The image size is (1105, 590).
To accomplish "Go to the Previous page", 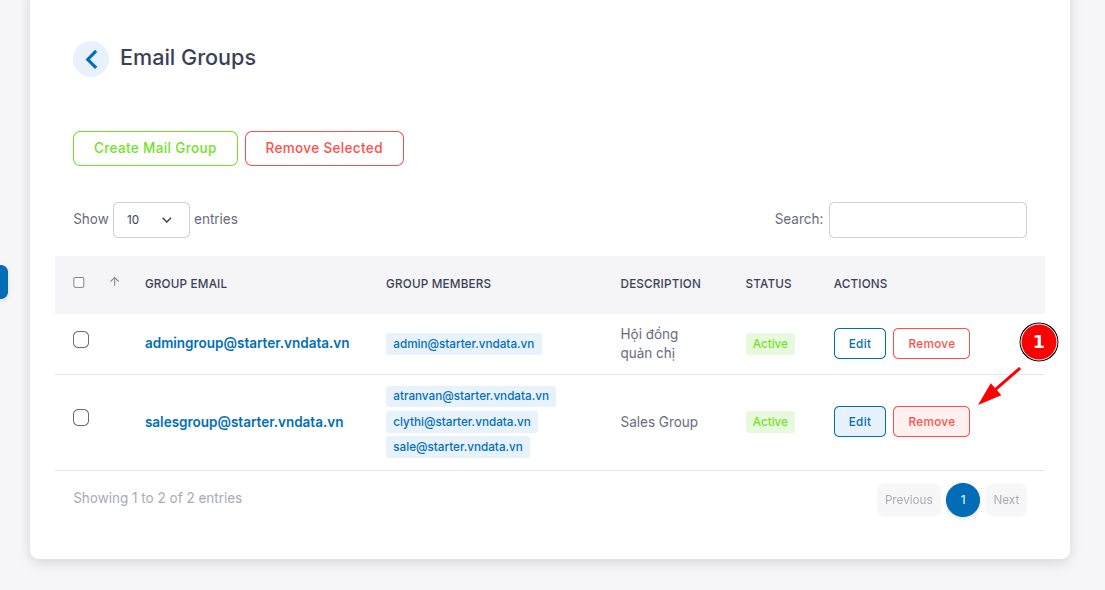I will pyautogui.click(x=908, y=500).
